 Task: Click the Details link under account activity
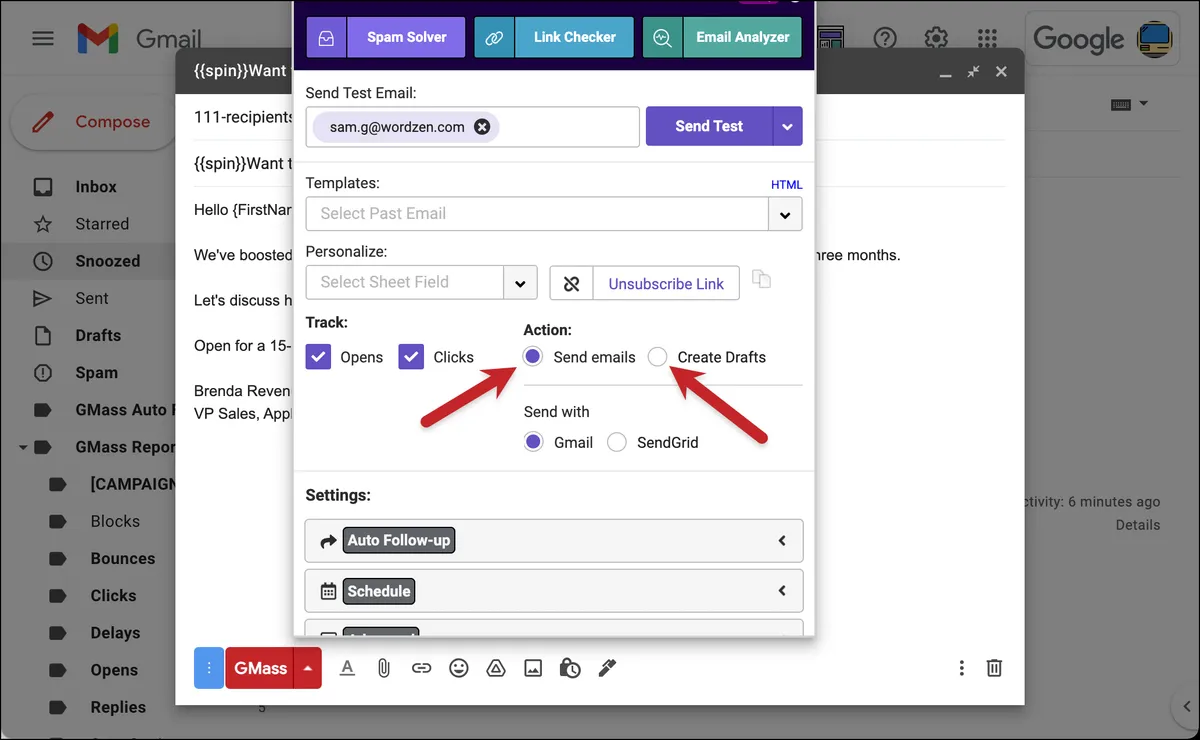(1138, 525)
